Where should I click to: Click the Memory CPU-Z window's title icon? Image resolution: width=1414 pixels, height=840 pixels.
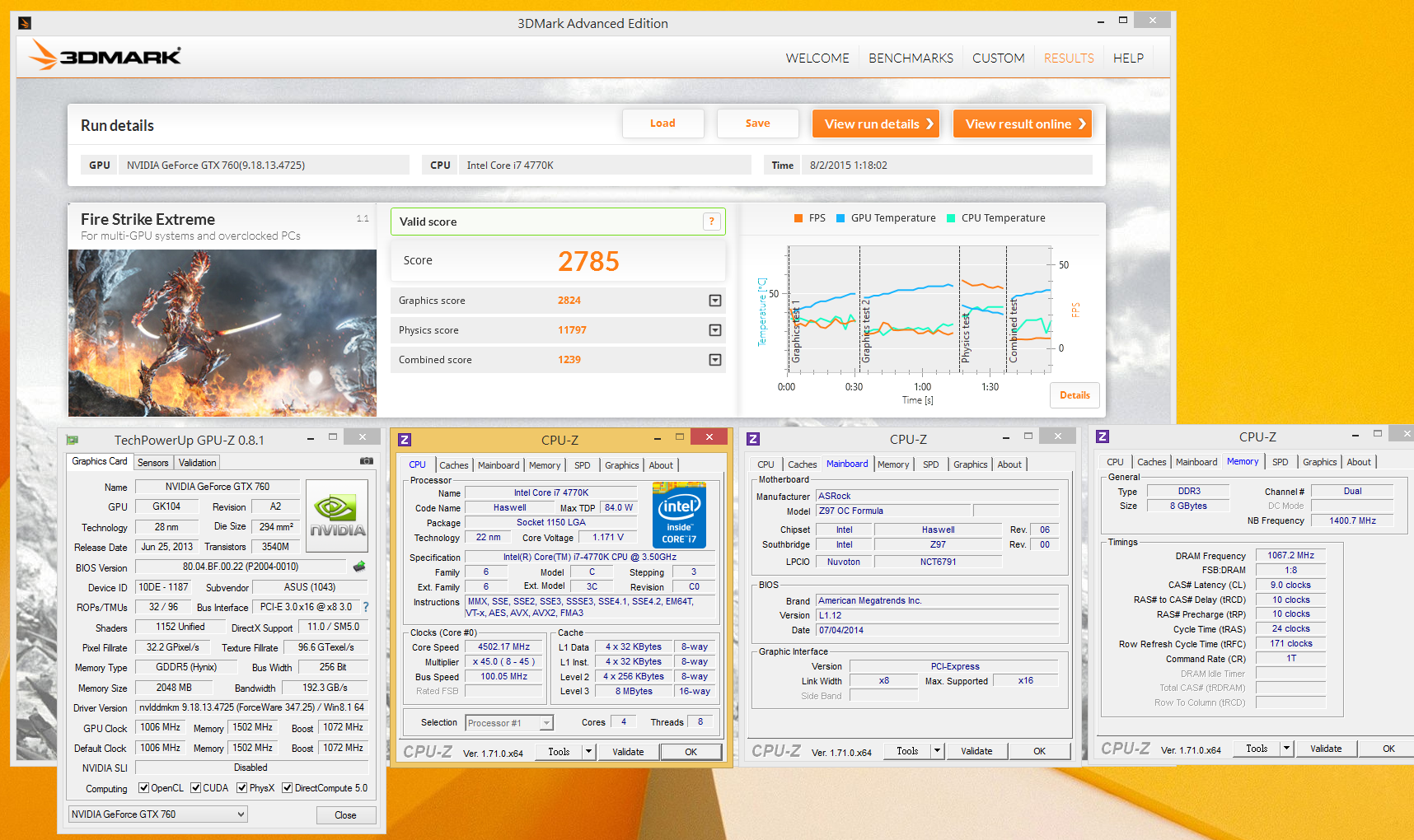1103,436
